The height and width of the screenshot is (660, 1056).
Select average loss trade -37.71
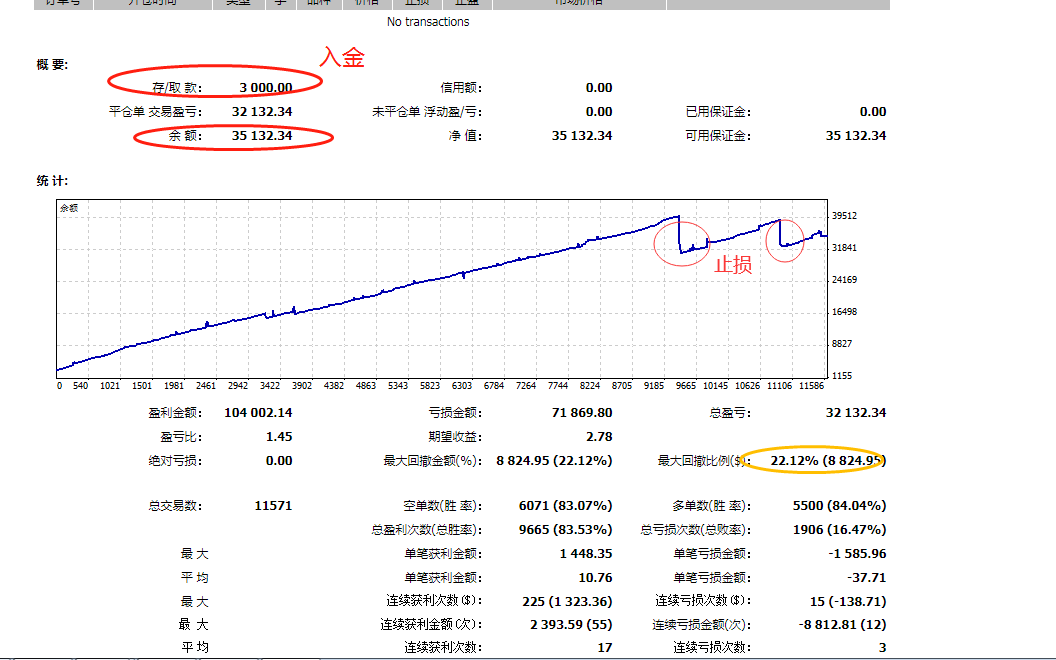pyautogui.click(x=867, y=578)
